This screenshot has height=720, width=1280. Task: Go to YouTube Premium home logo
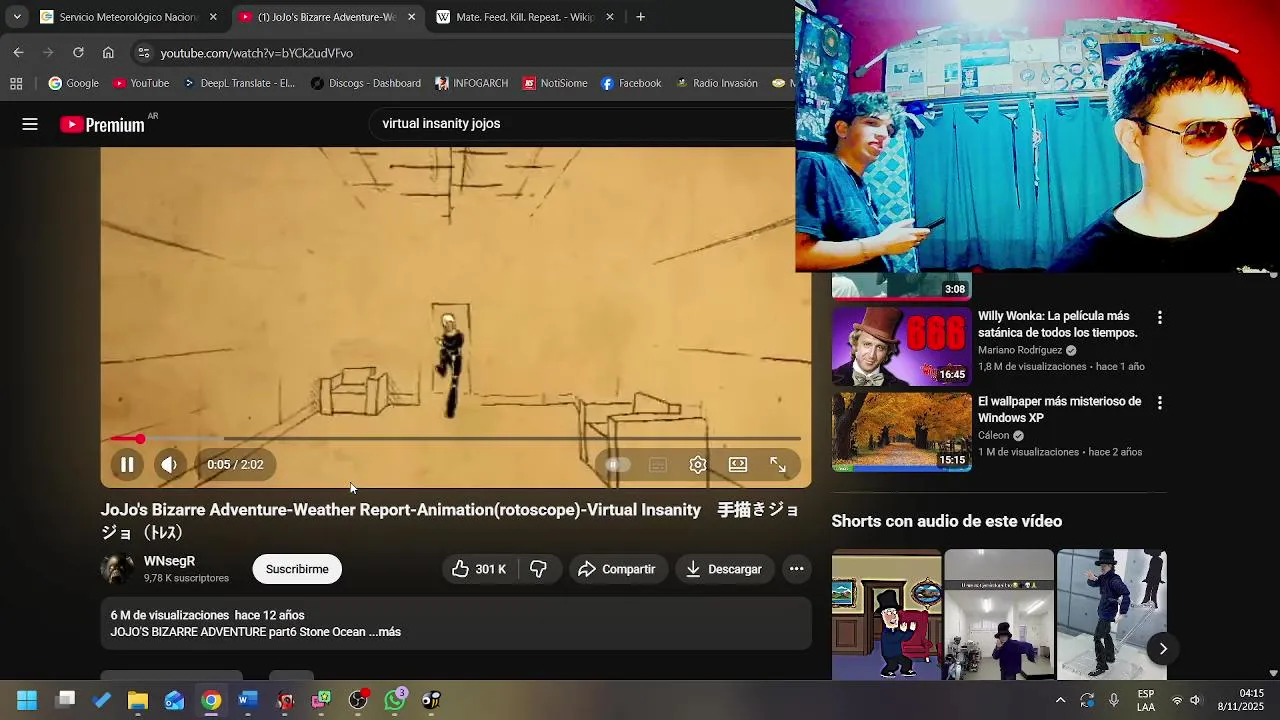[x=102, y=124]
